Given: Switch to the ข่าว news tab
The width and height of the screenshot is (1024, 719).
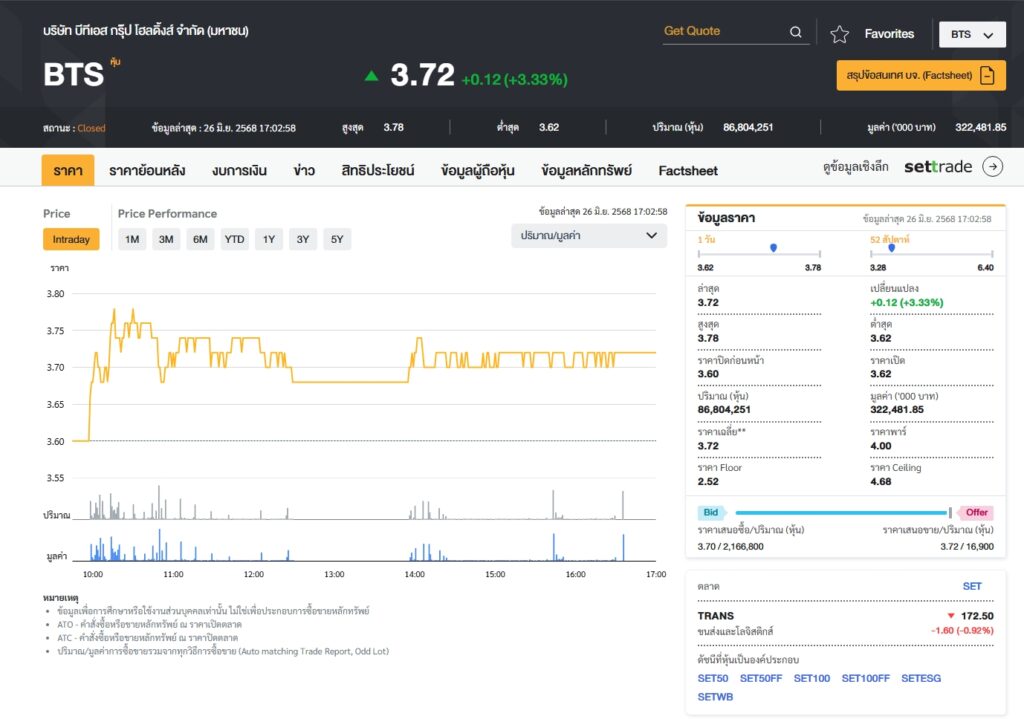Looking at the screenshot, I should click(304, 170).
